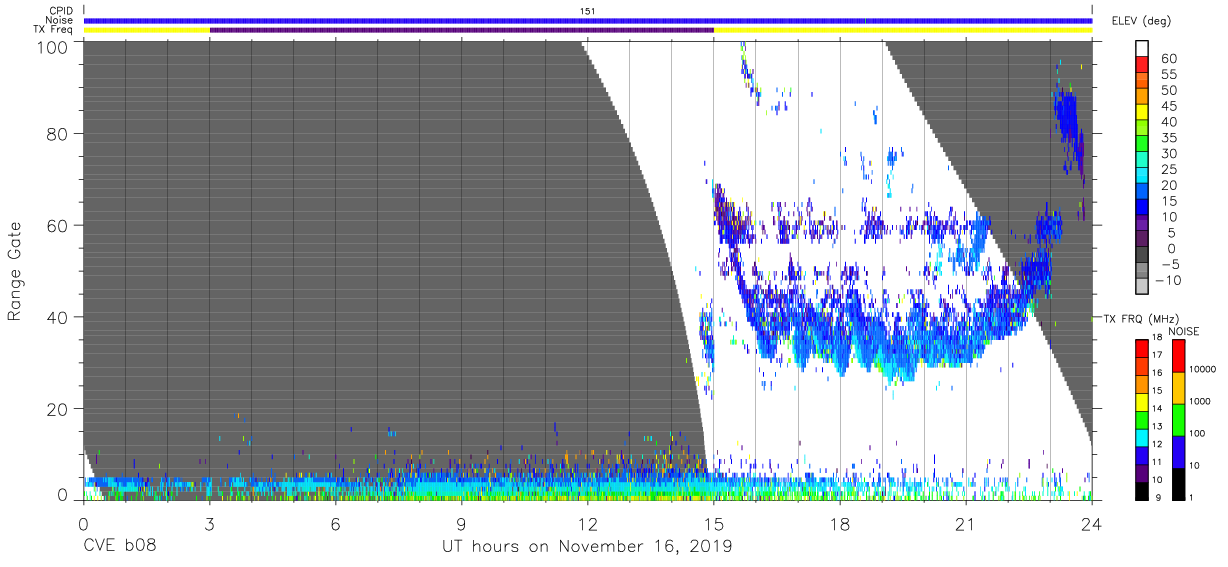
Task: Click the NOISE legend value '1'
Action: point(1192,497)
